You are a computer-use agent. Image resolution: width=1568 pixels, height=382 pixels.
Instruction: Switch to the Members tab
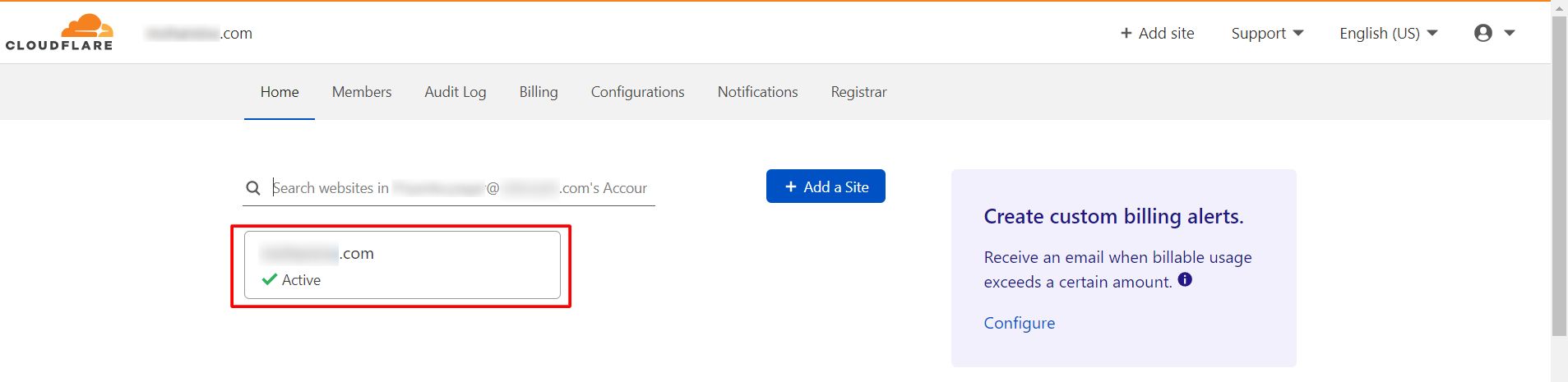(362, 92)
